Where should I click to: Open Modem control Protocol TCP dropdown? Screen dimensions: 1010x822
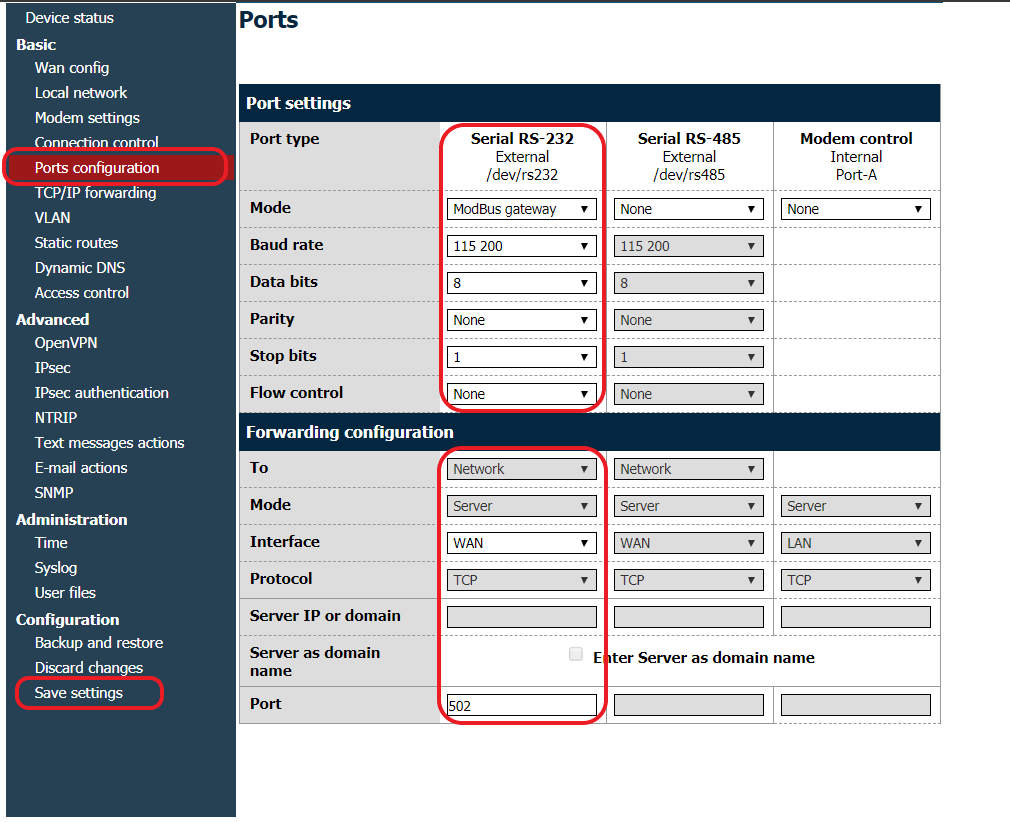point(855,580)
